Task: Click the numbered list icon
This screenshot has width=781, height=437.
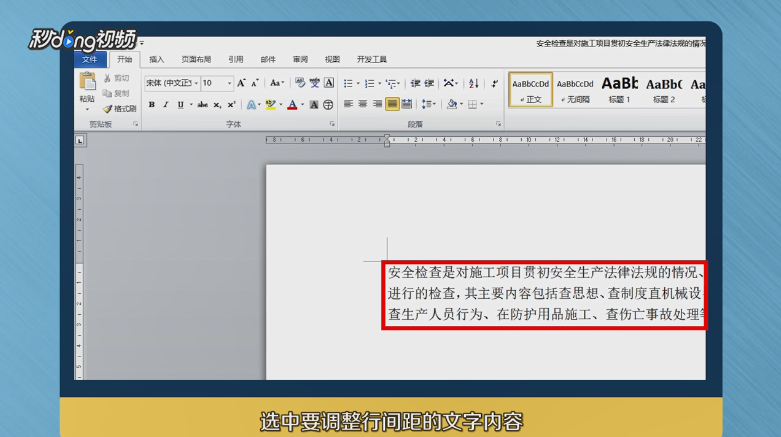Action: [x=369, y=83]
